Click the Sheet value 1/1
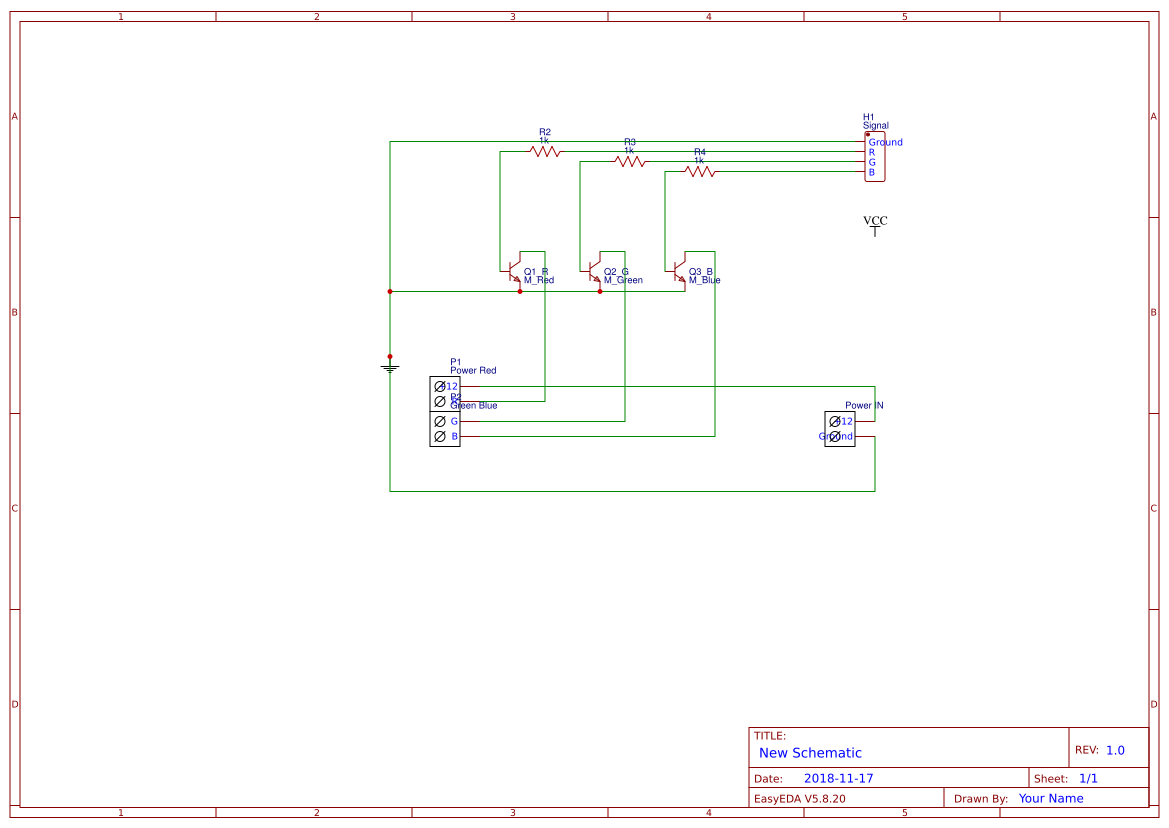Viewport: 1169px width, 828px height. pos(1089,777)
